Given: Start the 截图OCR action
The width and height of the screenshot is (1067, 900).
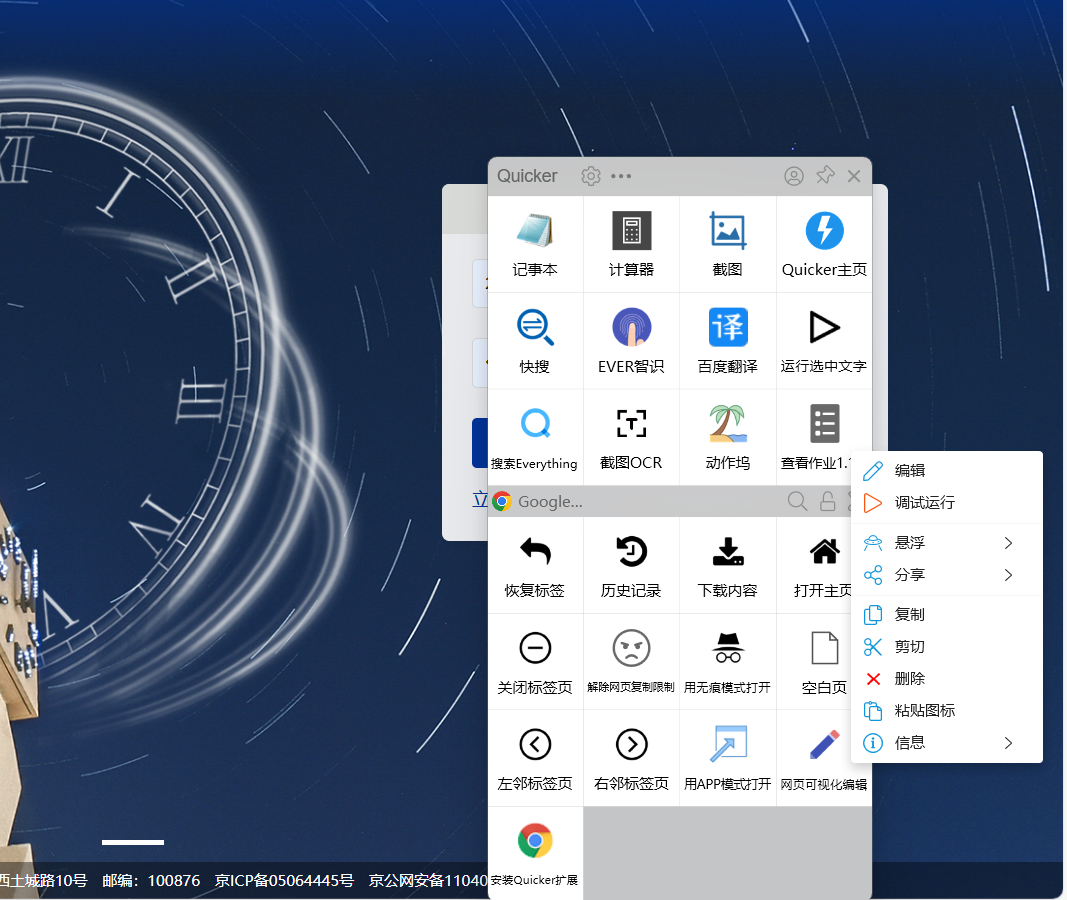Looking at the screenshot, I should point(631,437).
